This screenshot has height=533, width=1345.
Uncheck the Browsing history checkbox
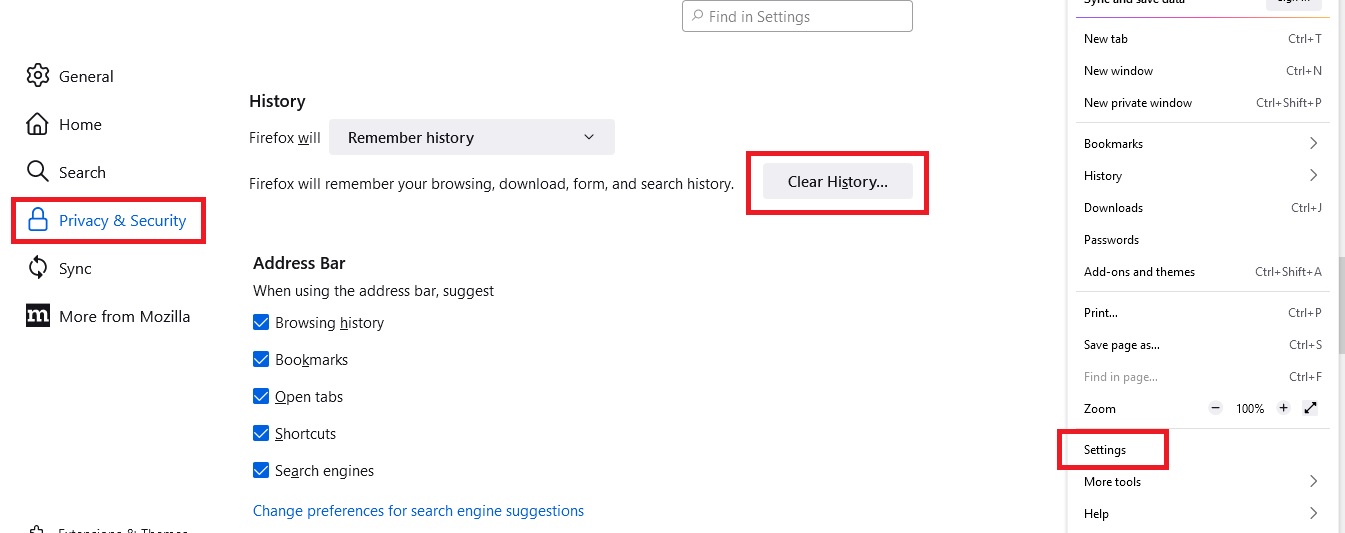[261, 322]
